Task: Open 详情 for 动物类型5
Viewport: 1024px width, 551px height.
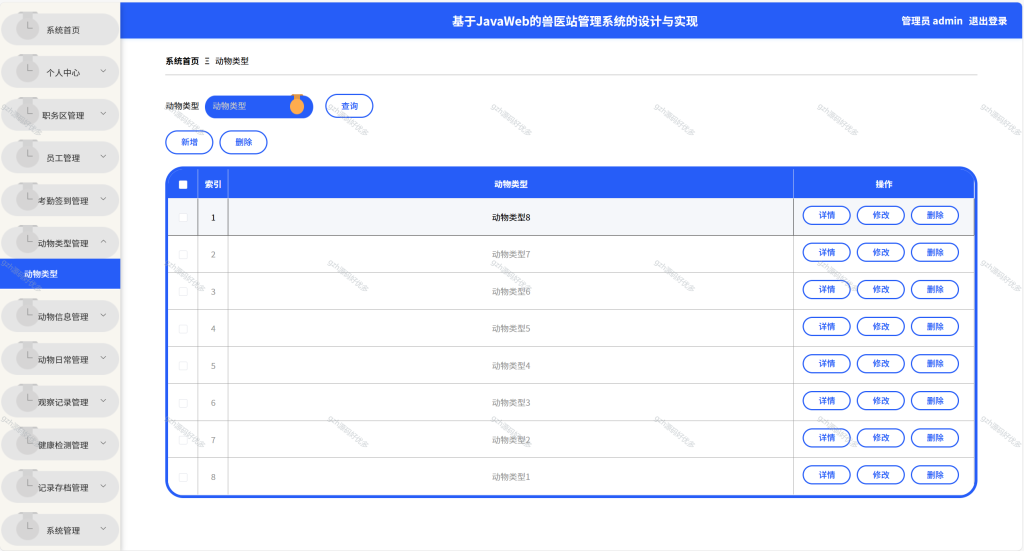Action: point(827,326)
